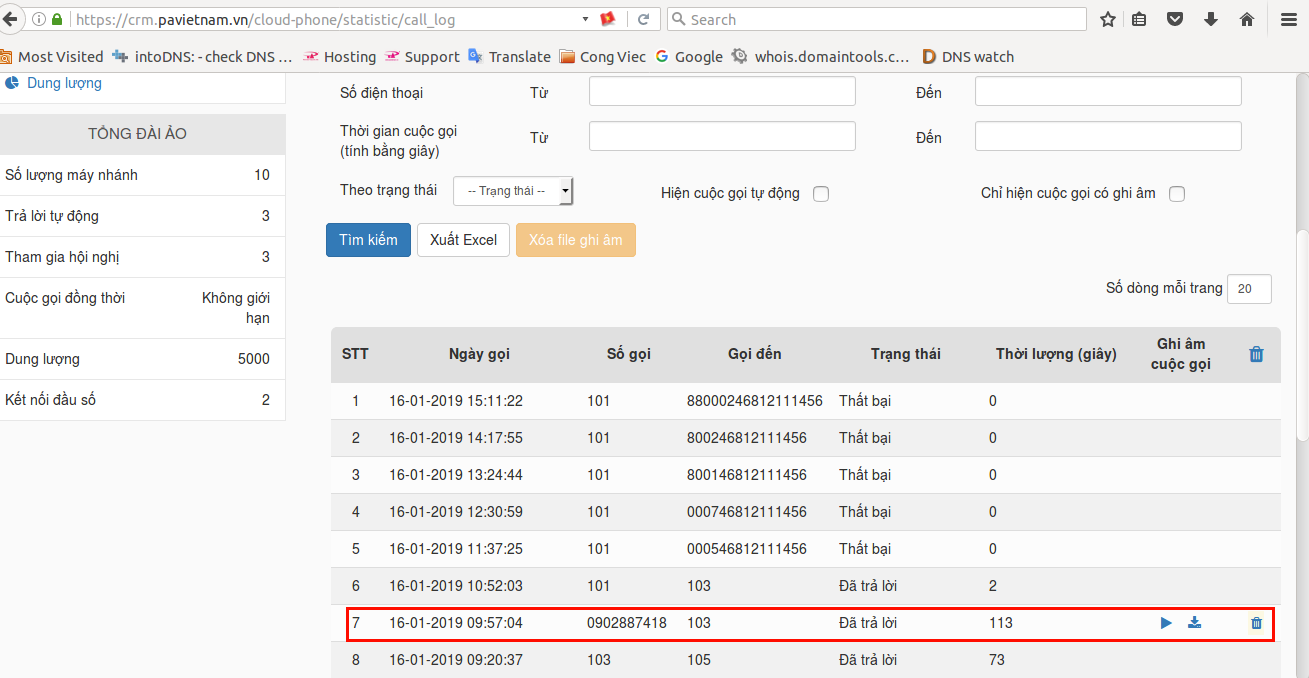
Task: Expand the address bar history dropdown
Action: pyautogui.click(x=585, y=19)
